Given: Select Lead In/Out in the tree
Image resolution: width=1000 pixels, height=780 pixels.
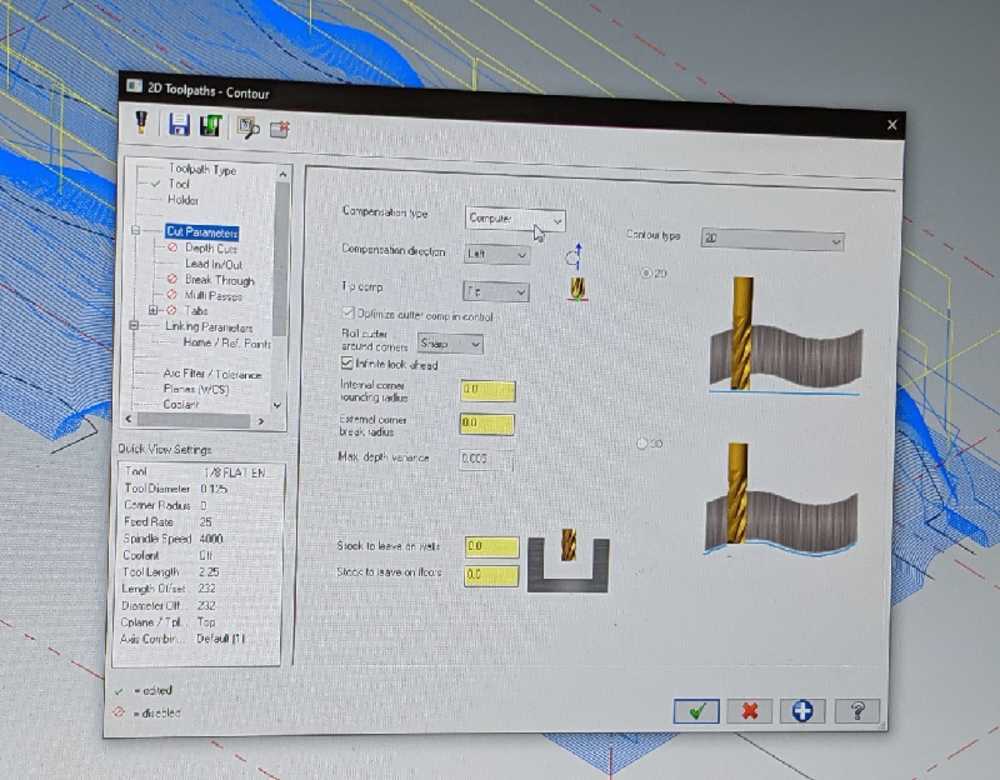Looking at the screenshot, I should pyautogui.click(x=213, y=264).
